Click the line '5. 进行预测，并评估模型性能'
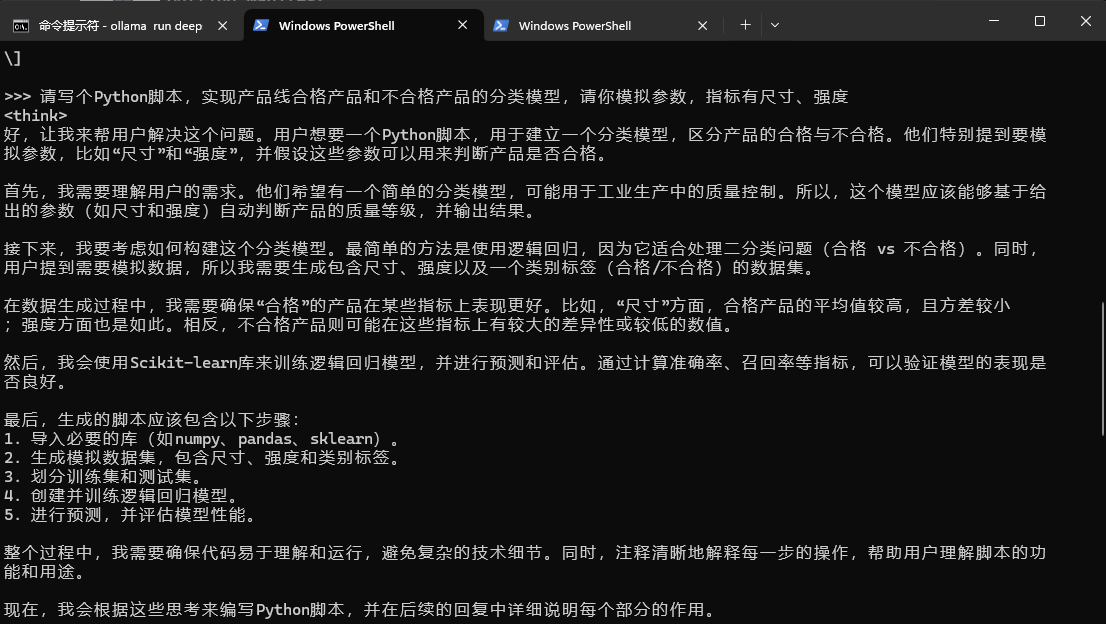1106x624 pixels. pos(130,515)
